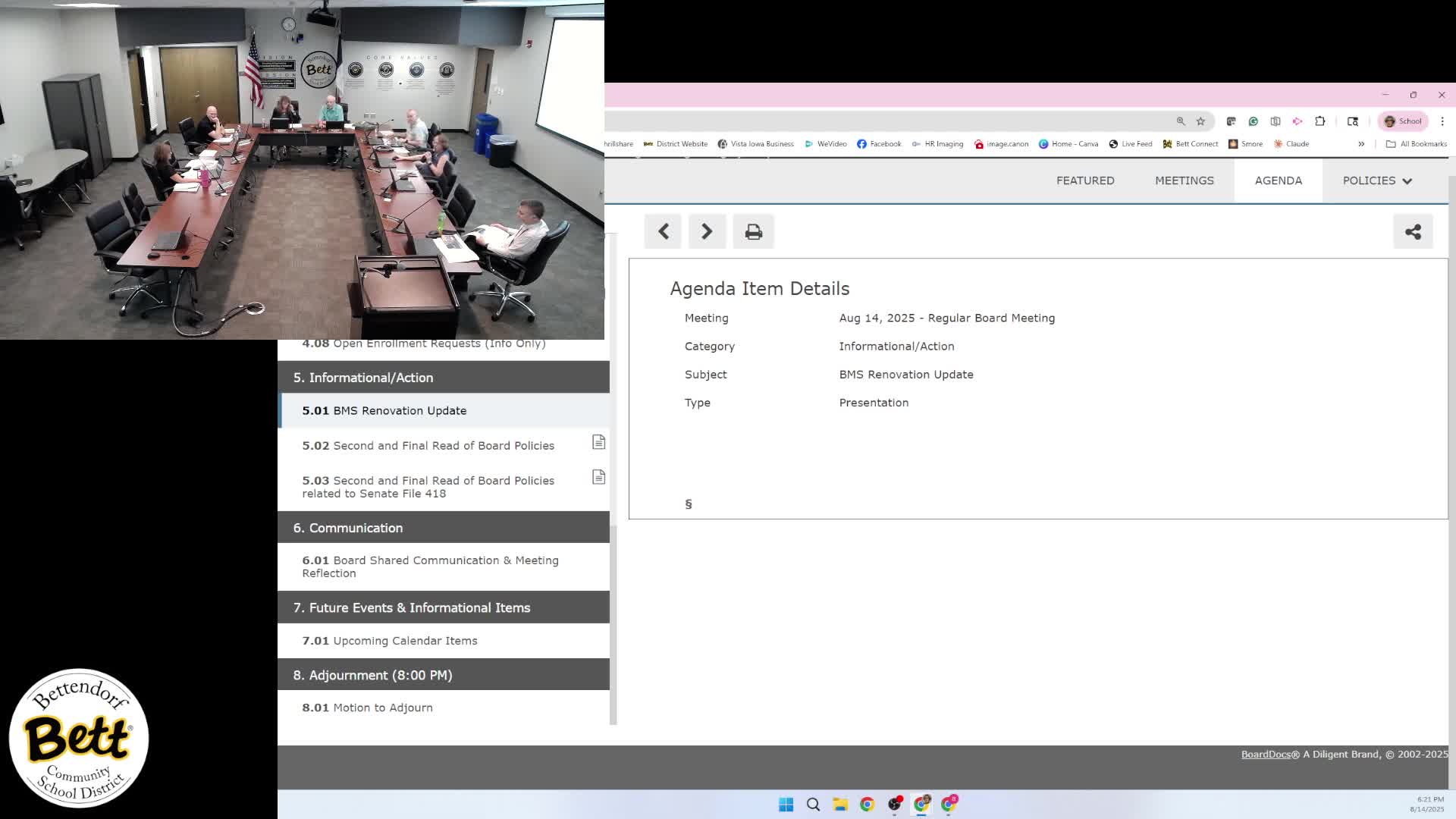
Task: Open the School profile switcher
Action: [1403, 121]
